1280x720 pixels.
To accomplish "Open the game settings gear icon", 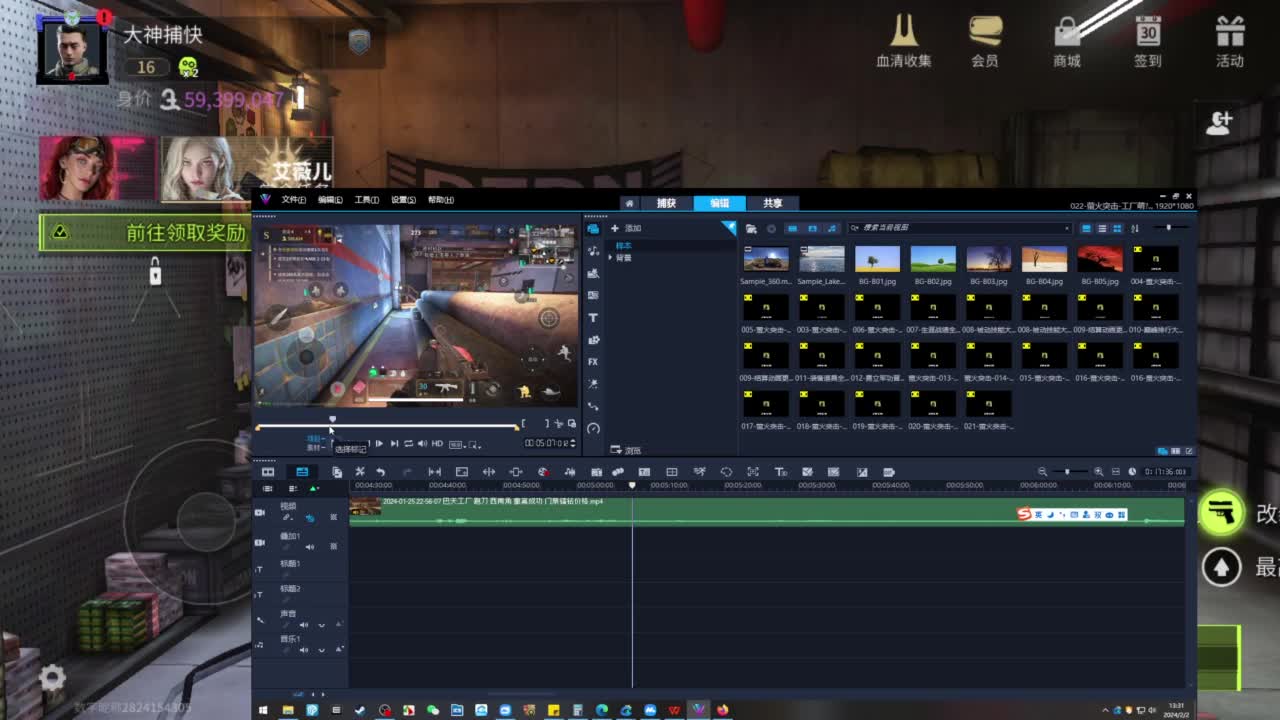I will (52, 678).
